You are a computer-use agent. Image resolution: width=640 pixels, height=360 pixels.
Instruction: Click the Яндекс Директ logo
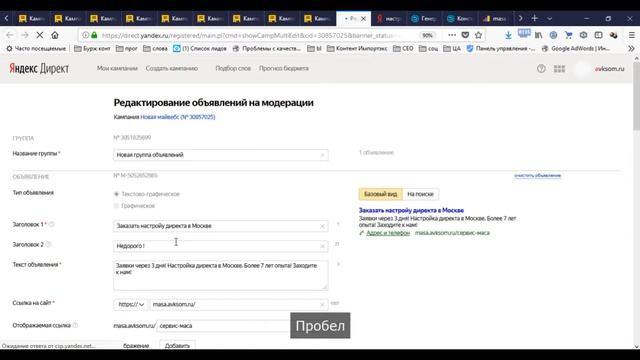tap(39, 69)
